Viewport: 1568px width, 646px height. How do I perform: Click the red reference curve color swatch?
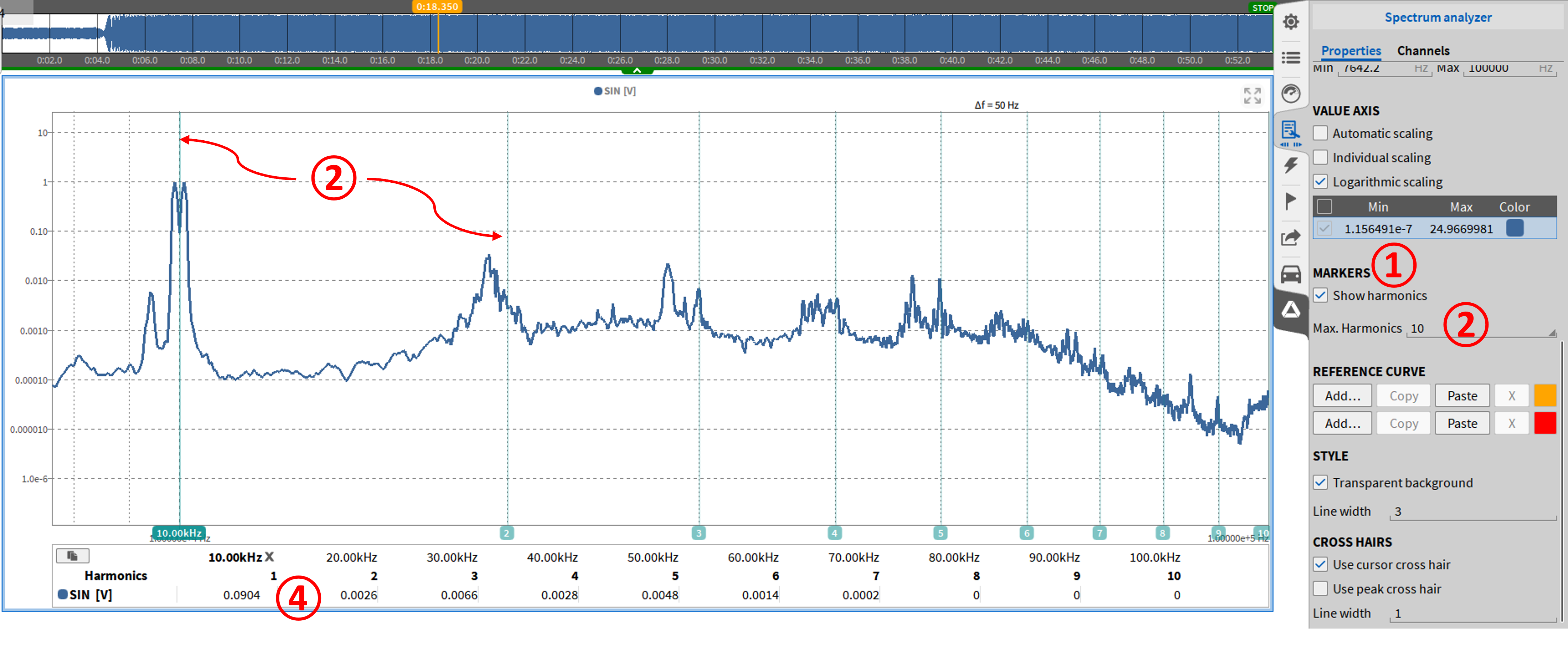(1544, 423)
